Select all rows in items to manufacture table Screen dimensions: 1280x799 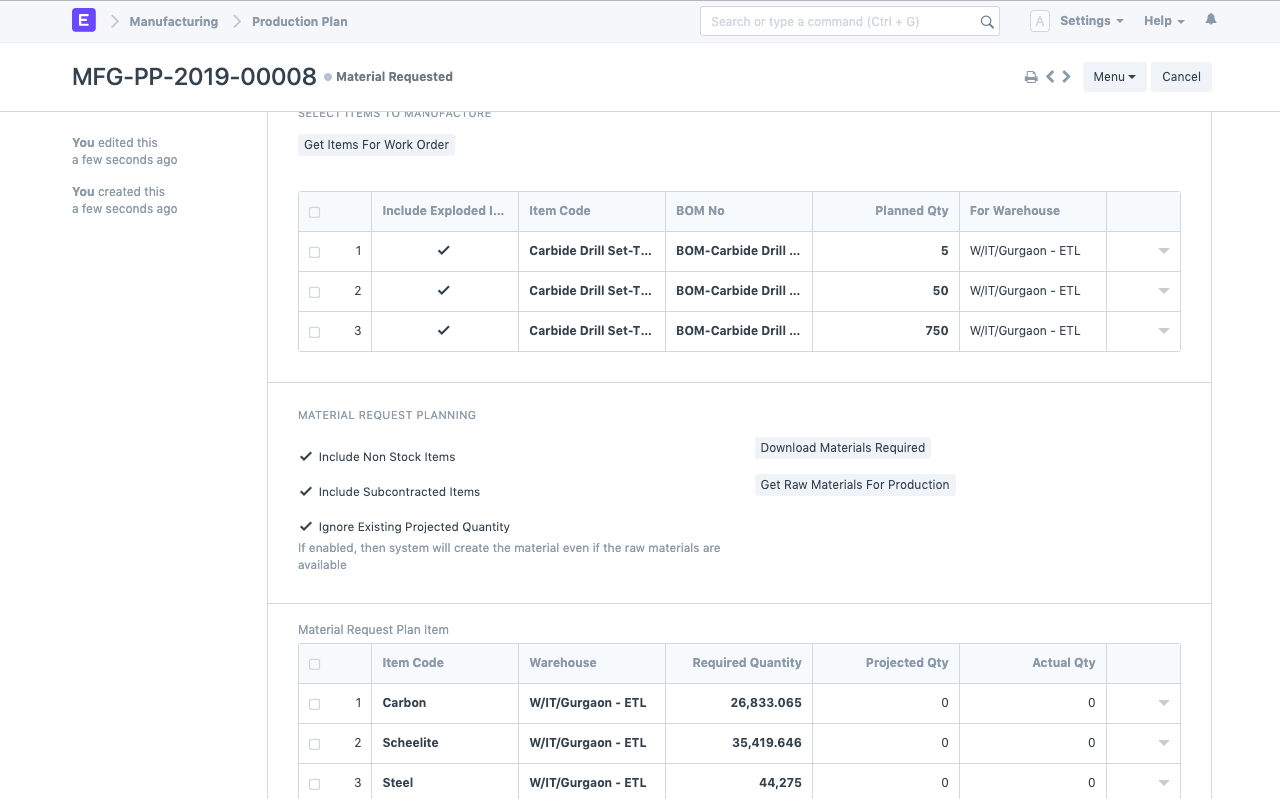(315, 212)
